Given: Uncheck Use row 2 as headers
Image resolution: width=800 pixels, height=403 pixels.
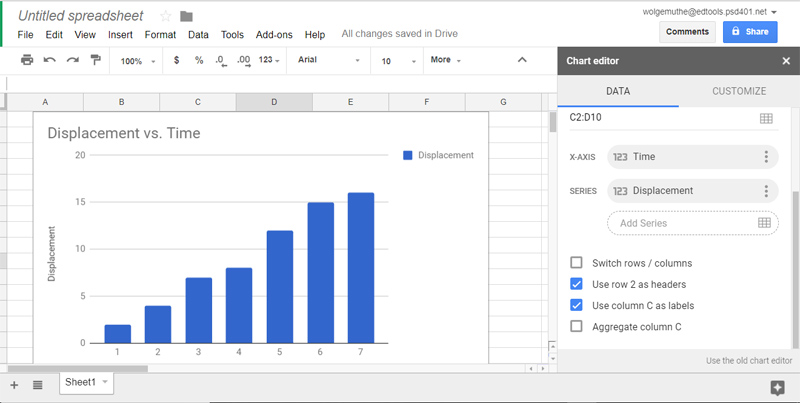Looking at the screenshot, I should (576, 284).
